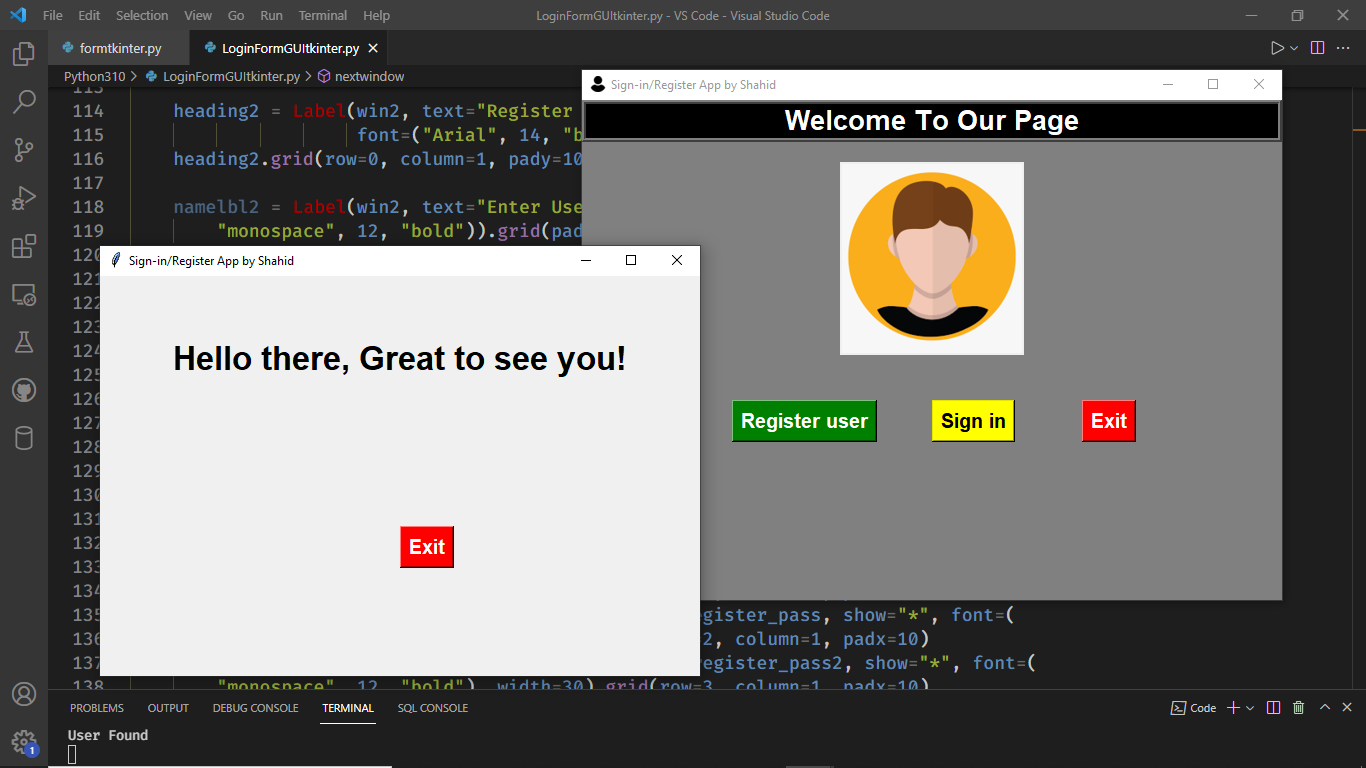Open the Source Control view
The height and width of the screenshot is (768, 1366).
24,149
